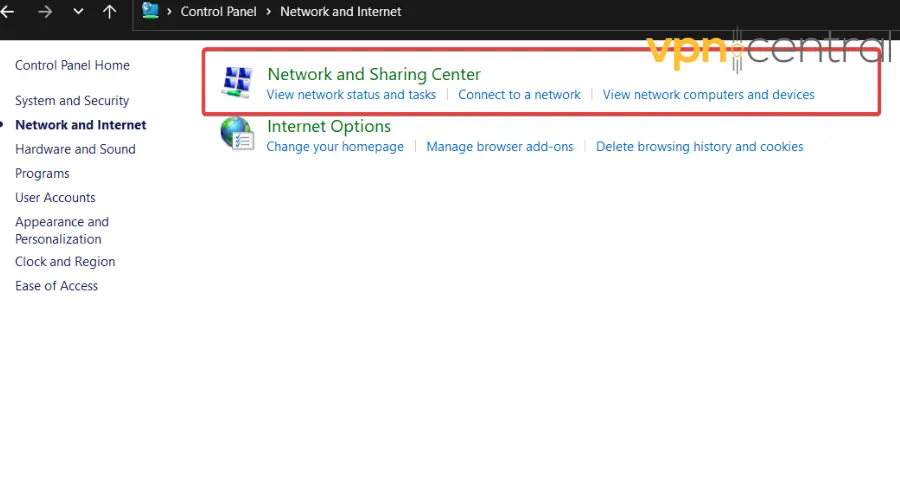Screen dimensions: 900x500
Task: Go up one level with up arrow
Action: tap(109, 11)
